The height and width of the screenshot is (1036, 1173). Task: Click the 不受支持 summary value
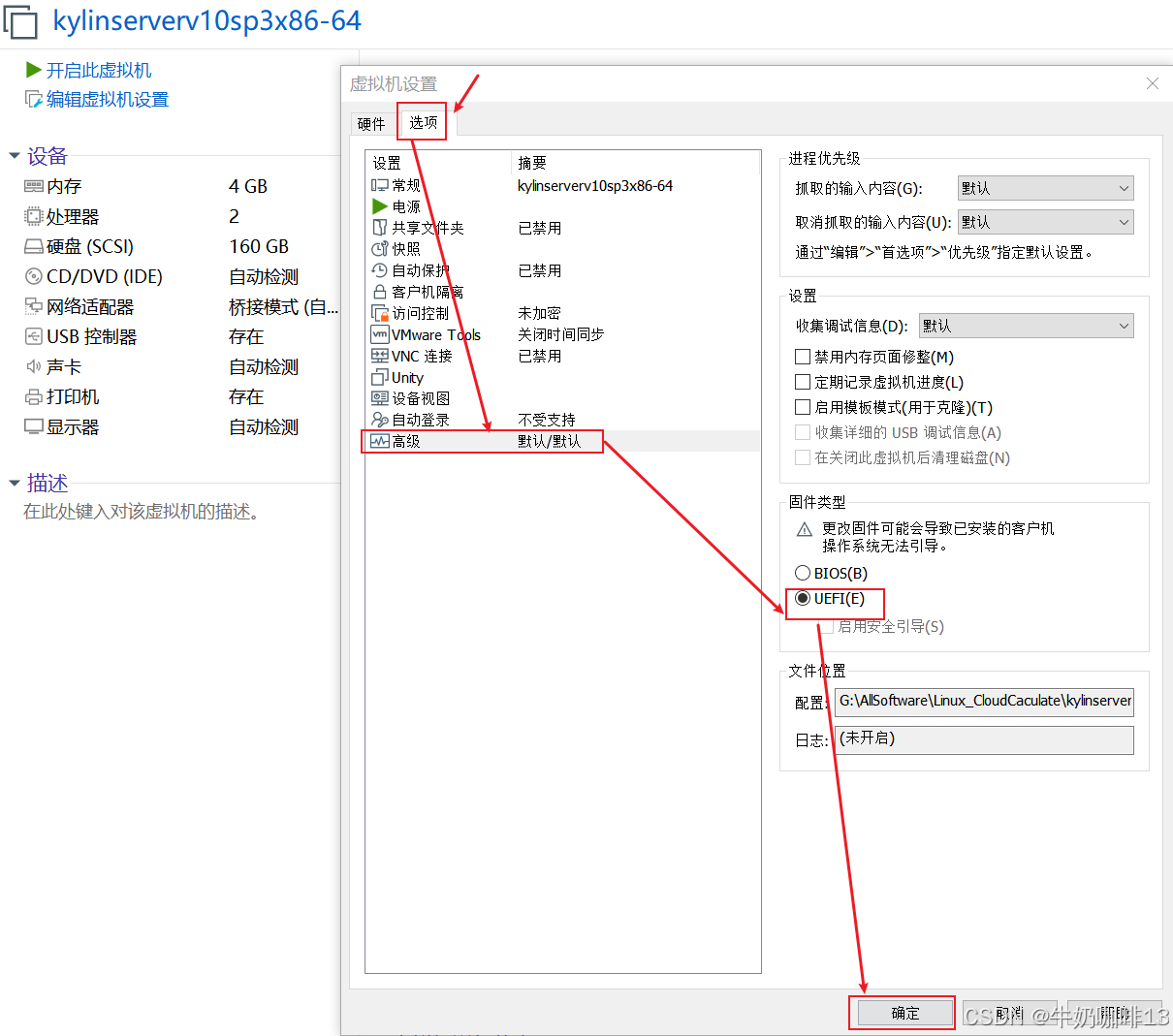(x=547, y=420)
